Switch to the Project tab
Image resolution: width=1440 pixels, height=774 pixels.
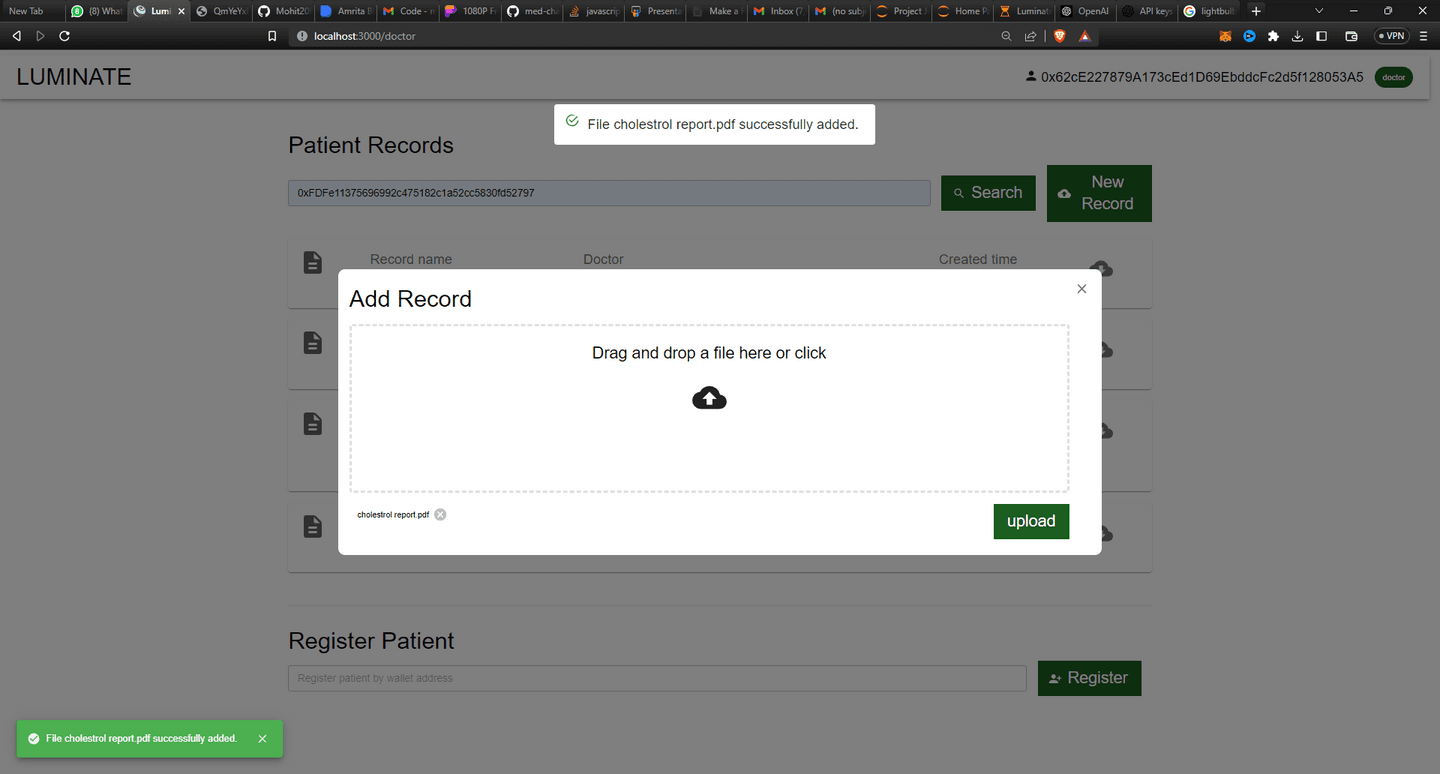pyautogui.click(x=903, y=11)
